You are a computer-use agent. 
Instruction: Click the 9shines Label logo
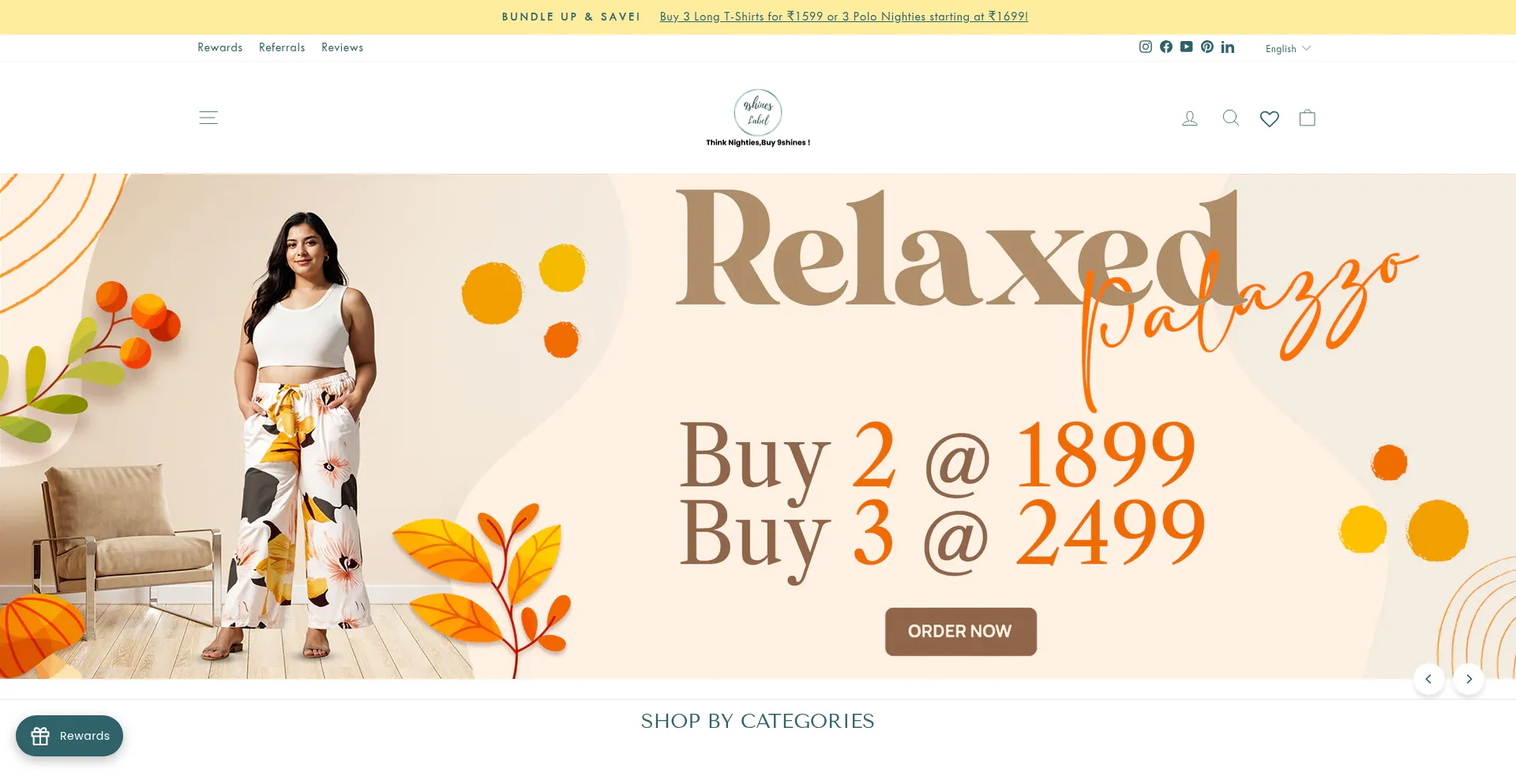click(x=758, y=118)
